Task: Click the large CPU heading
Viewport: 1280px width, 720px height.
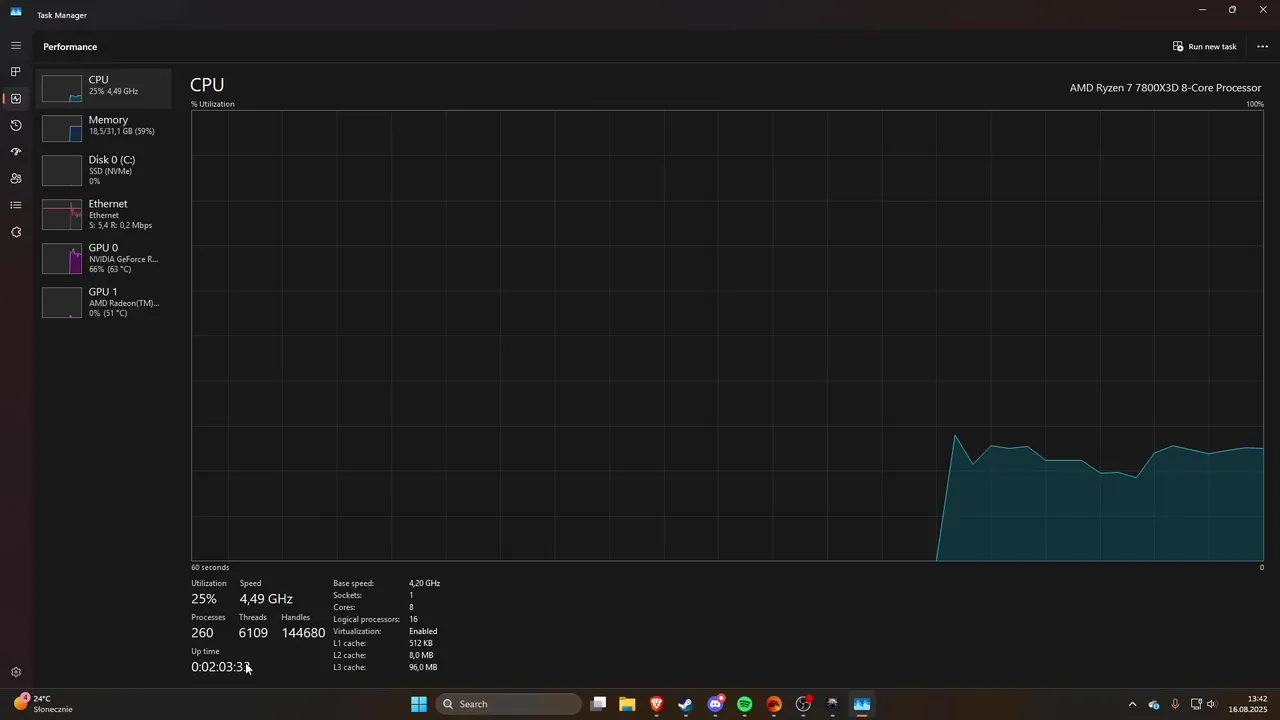Action: click(x=207, y=85)
